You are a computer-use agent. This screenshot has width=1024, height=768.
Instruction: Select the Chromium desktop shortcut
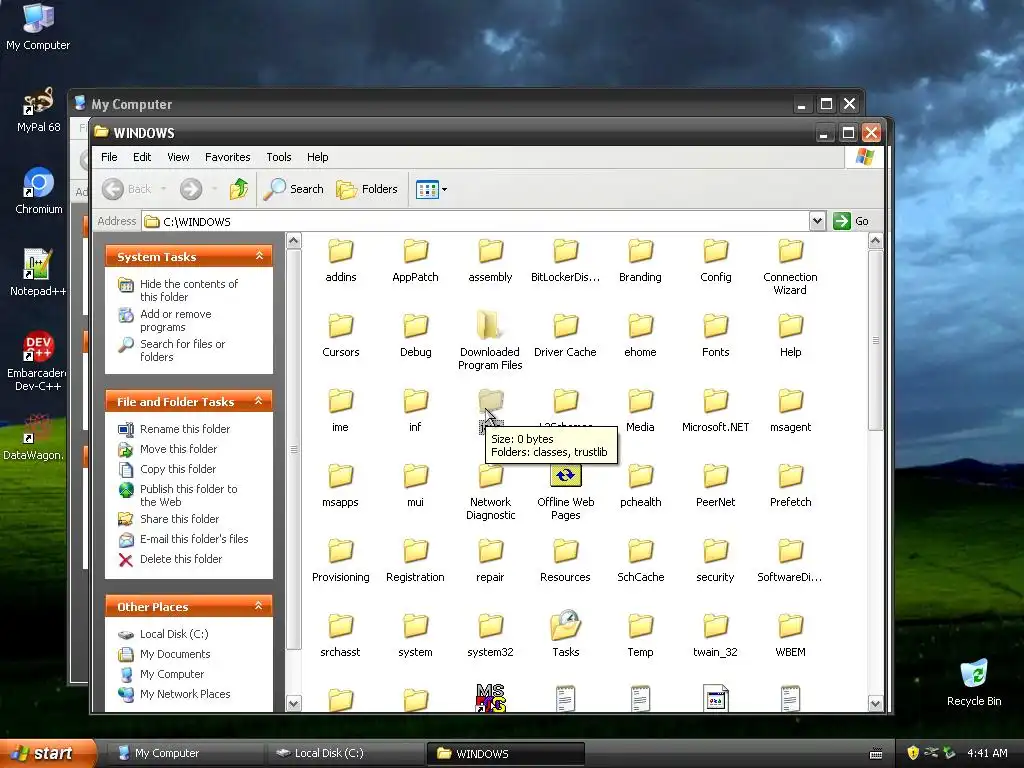(x=39, y=191)
